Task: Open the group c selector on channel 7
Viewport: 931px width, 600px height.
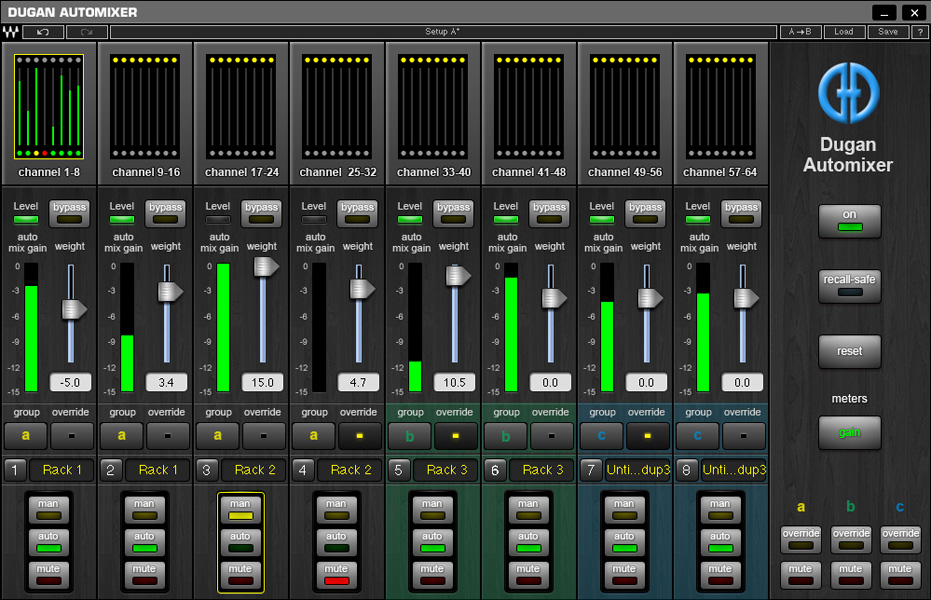Action: pyautogui.click(x=601, y=436)
